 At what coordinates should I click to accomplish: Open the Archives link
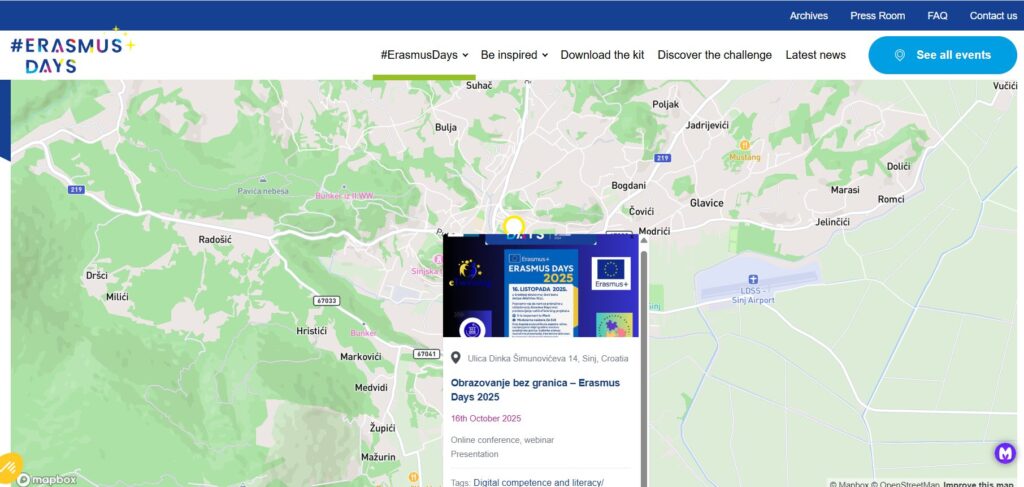(x=808, y=15)
